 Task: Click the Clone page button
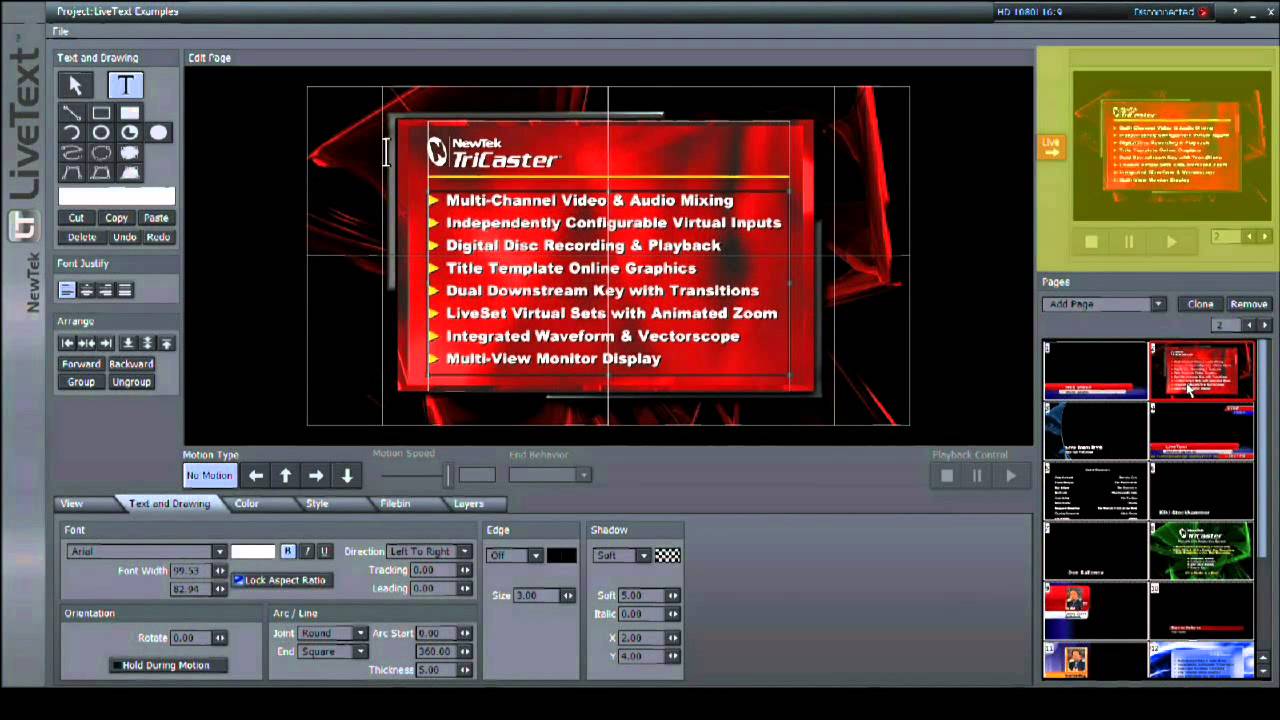(1200, 304)
